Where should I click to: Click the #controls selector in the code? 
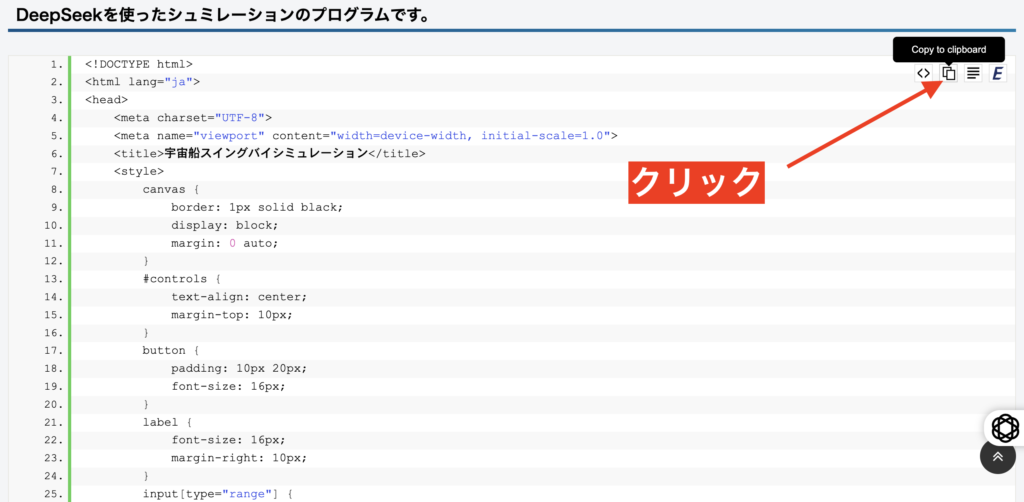(178, 279)
